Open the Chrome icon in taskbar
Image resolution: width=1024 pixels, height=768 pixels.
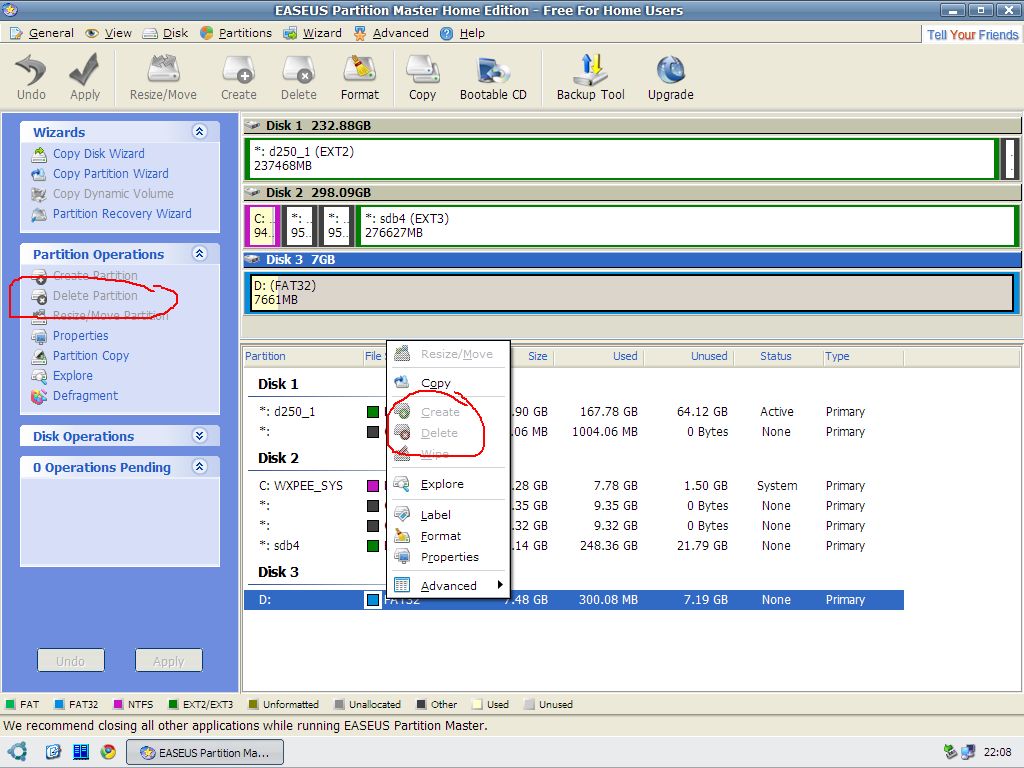(x=108, y=752)
